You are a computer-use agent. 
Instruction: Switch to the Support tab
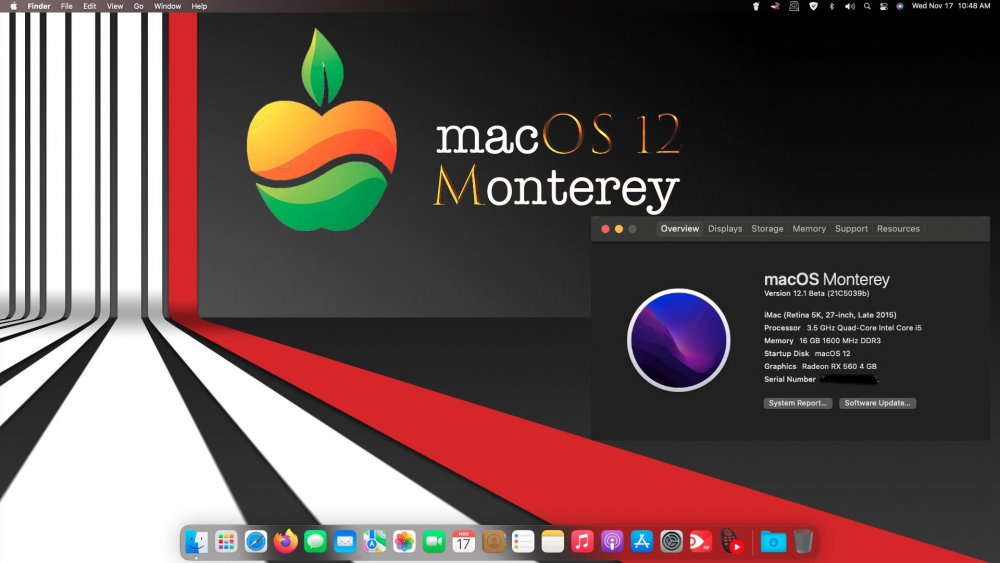[x=851, y=228]
